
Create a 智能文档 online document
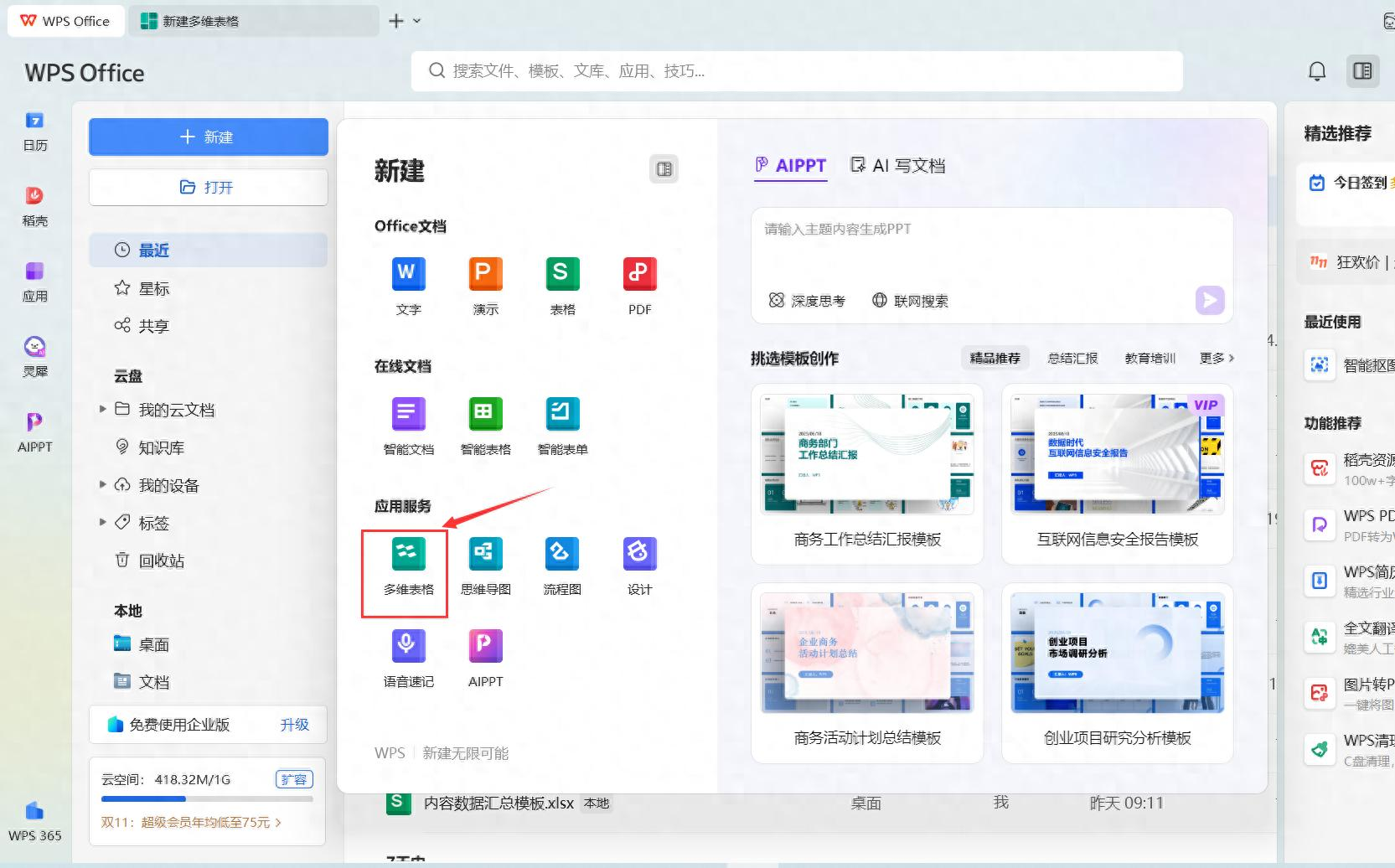(409, 426)
